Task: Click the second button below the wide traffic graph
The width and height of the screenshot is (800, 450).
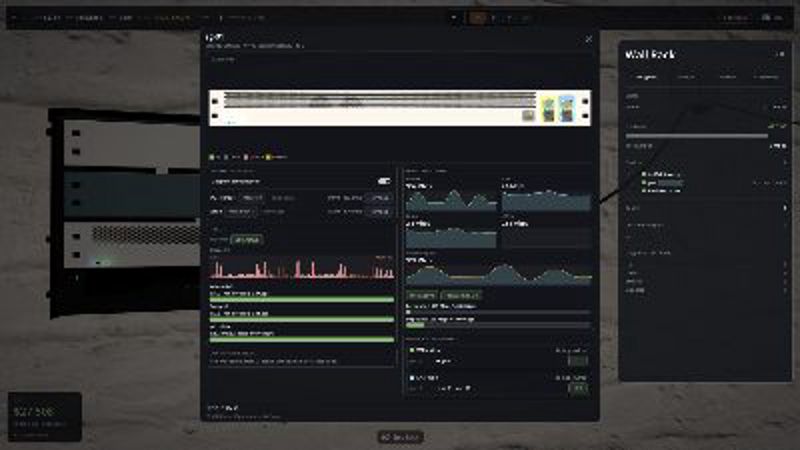Action: pos(461,295)
